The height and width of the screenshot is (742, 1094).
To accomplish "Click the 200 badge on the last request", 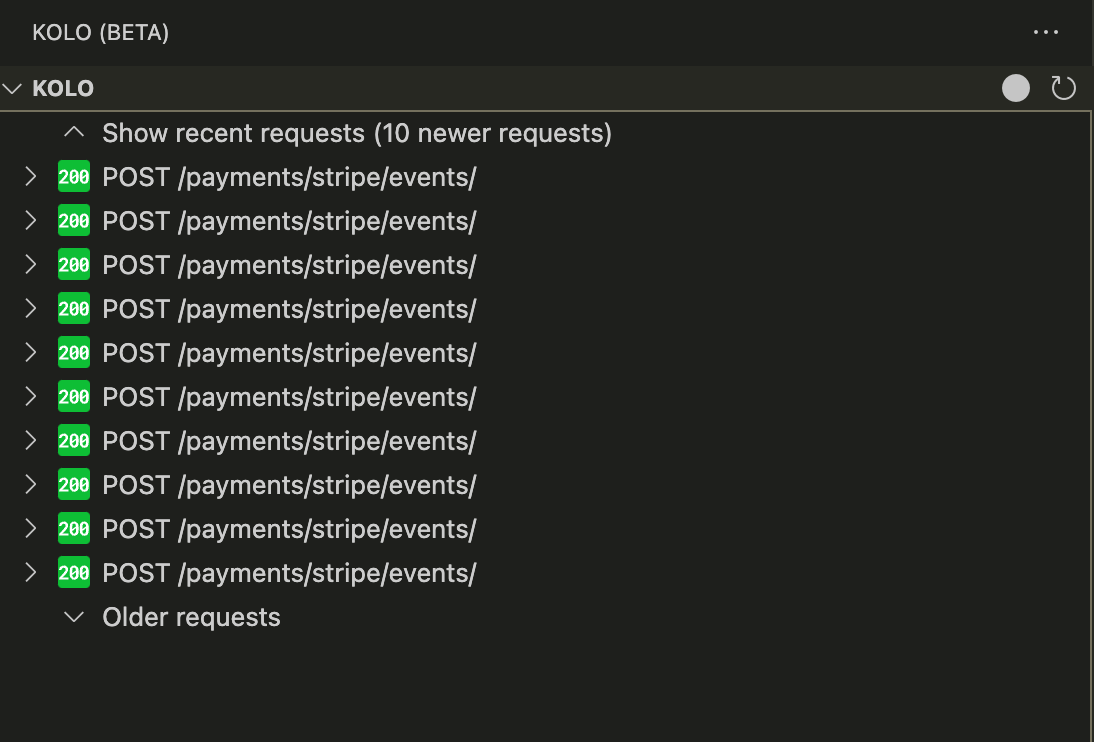I will tap(74, 573).
